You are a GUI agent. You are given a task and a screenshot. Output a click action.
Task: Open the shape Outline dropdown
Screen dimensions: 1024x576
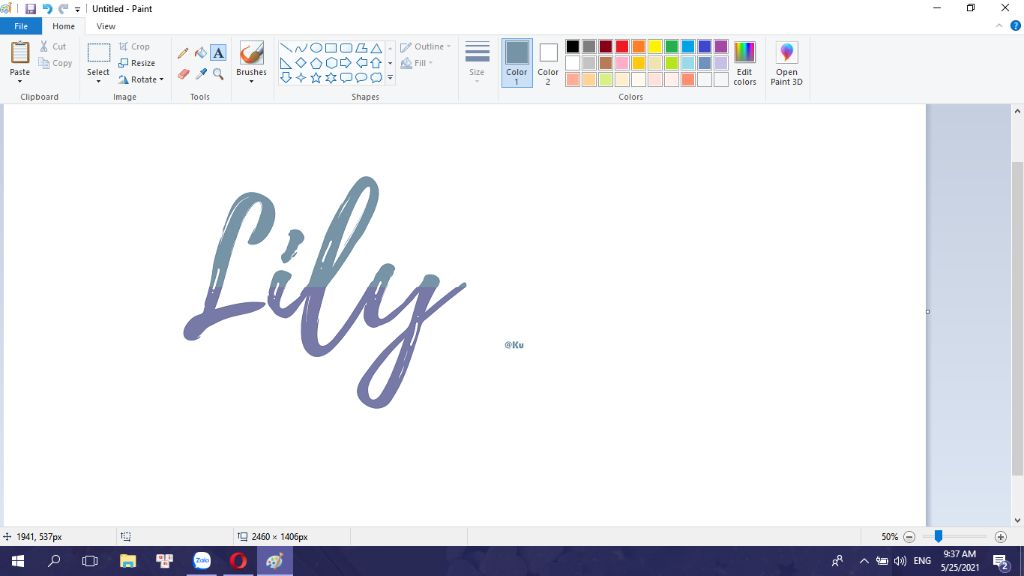[425, 46]
